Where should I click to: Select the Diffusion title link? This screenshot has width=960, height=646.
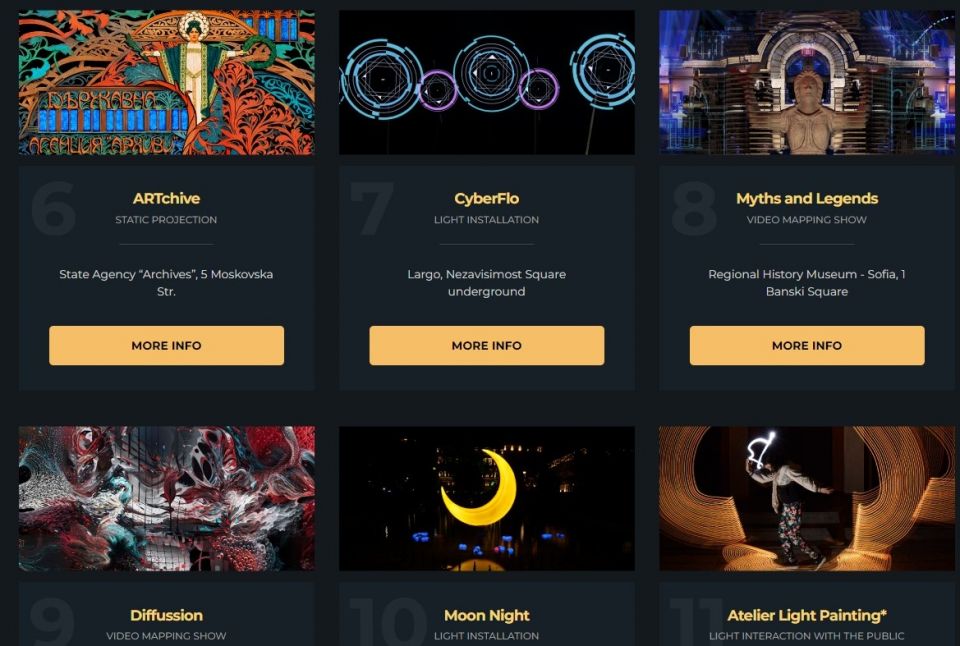(x=167, y=615)
